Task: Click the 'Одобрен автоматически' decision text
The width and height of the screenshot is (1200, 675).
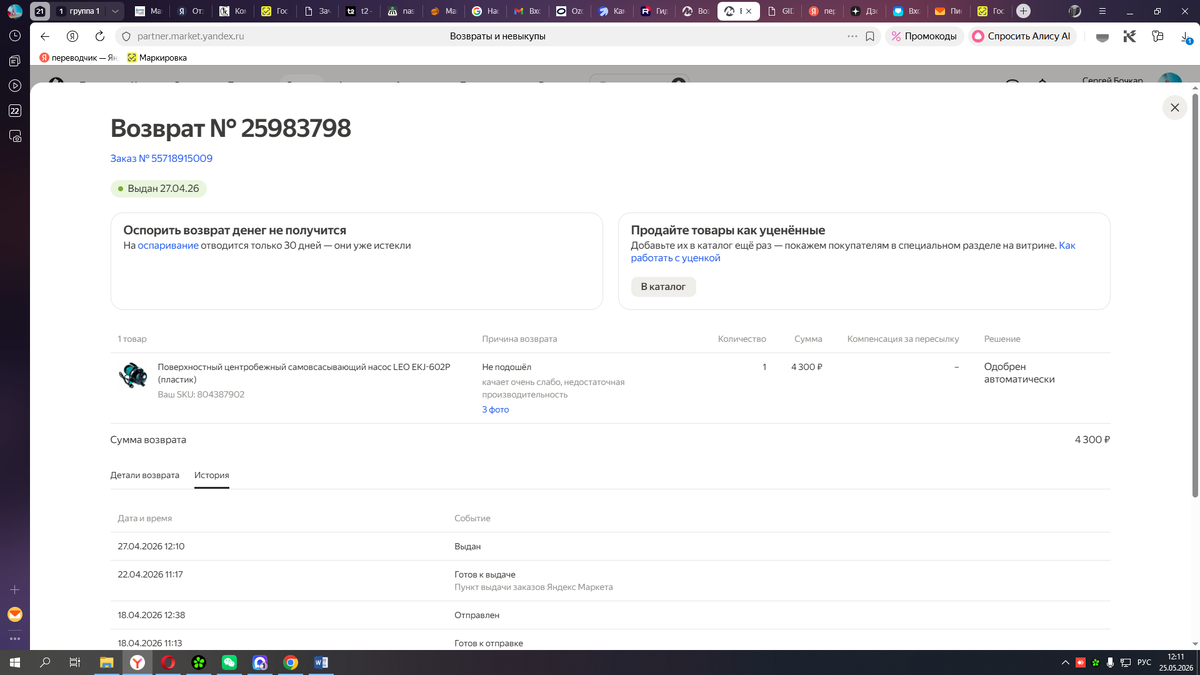Action: coord(1019,373)
